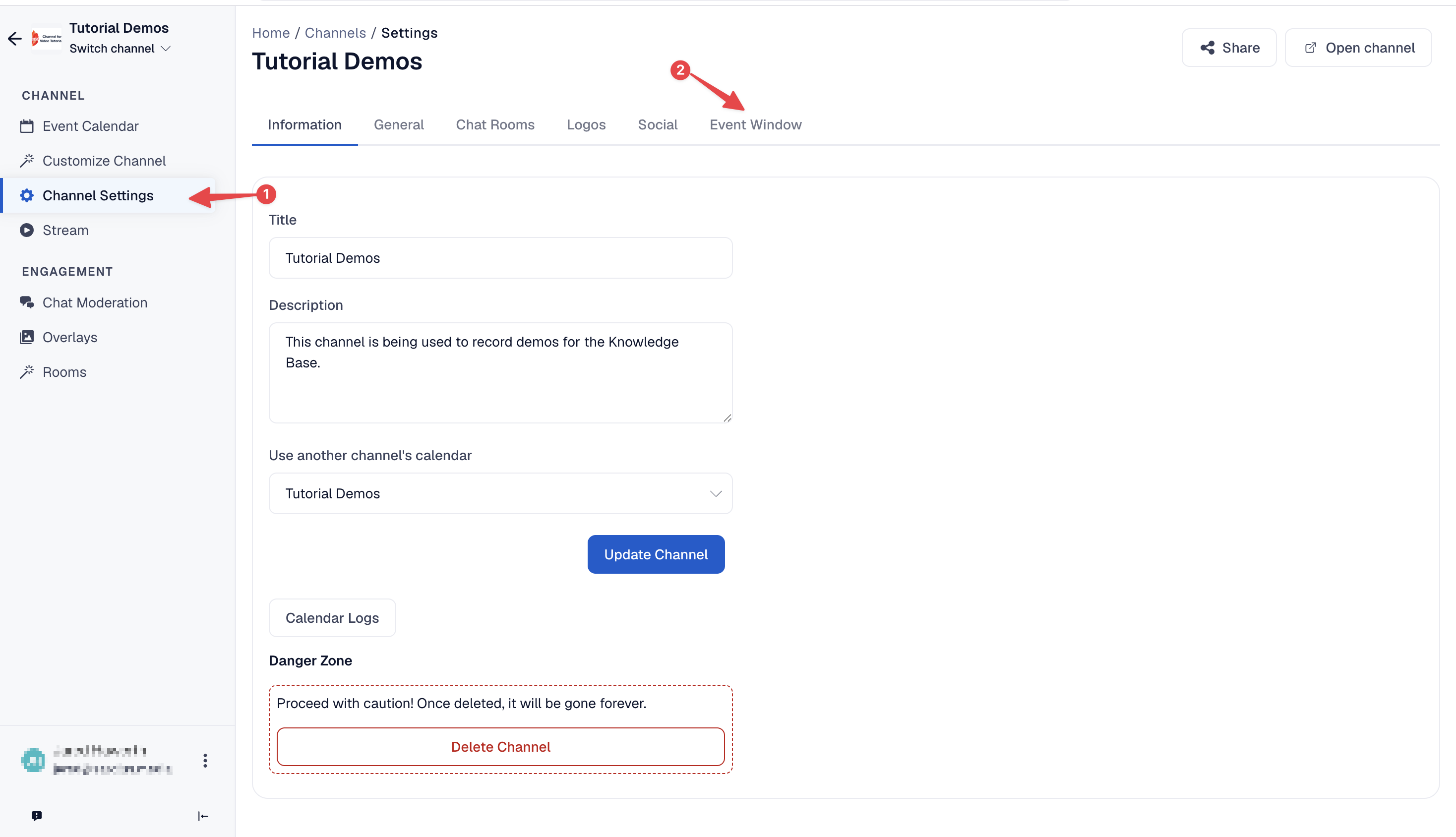Switch to the General tab
The width and height of the screenshot is (1456, 837).
[399, 124]
